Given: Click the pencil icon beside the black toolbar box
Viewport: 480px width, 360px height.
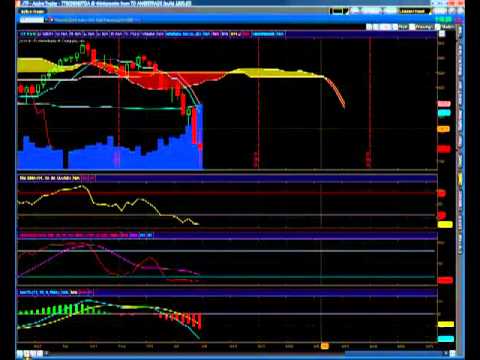Looking at the screenshot, I should click(346, 11).
